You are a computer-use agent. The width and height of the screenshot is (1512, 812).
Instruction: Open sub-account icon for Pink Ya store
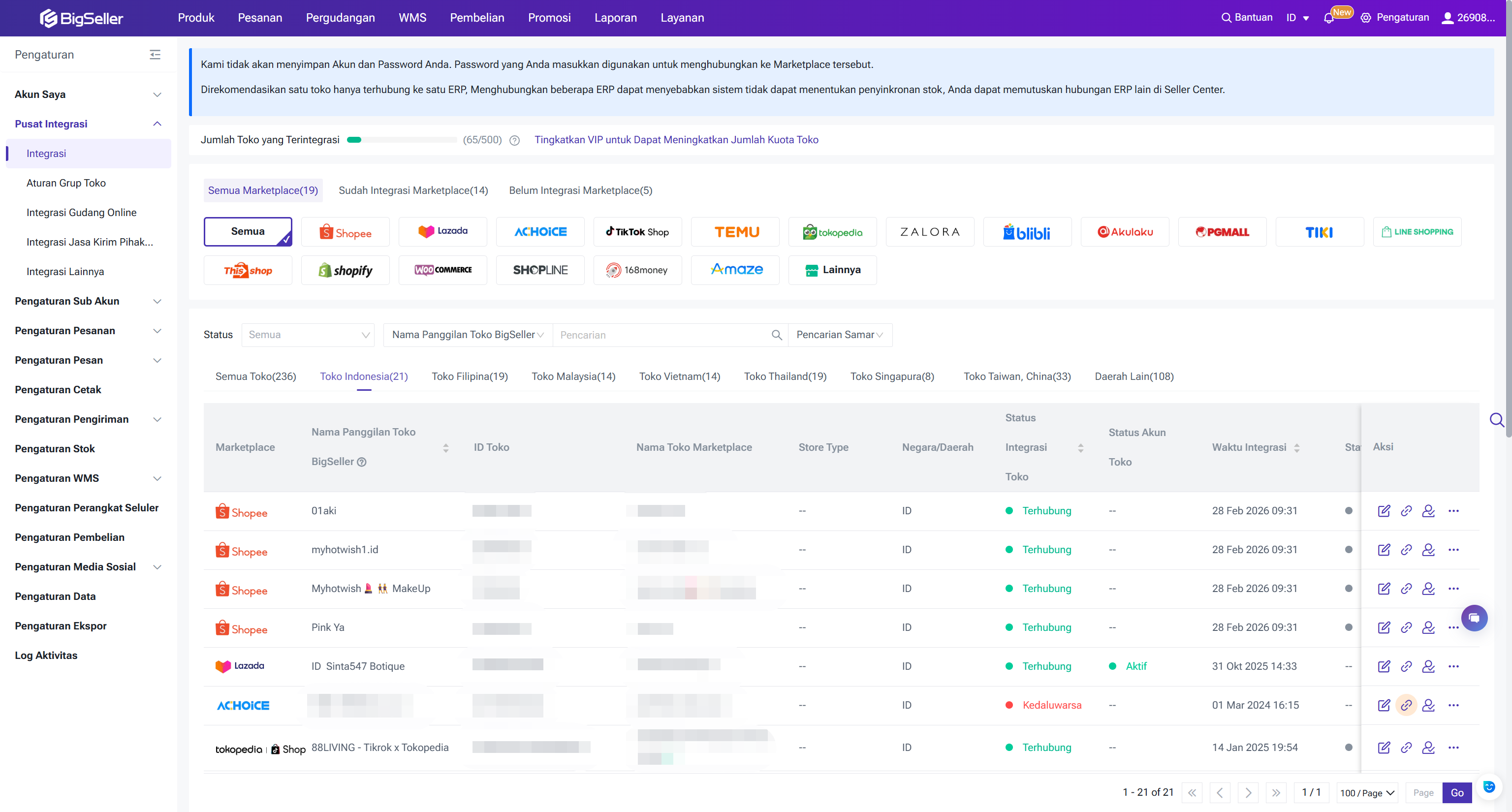pos(1428,627)
